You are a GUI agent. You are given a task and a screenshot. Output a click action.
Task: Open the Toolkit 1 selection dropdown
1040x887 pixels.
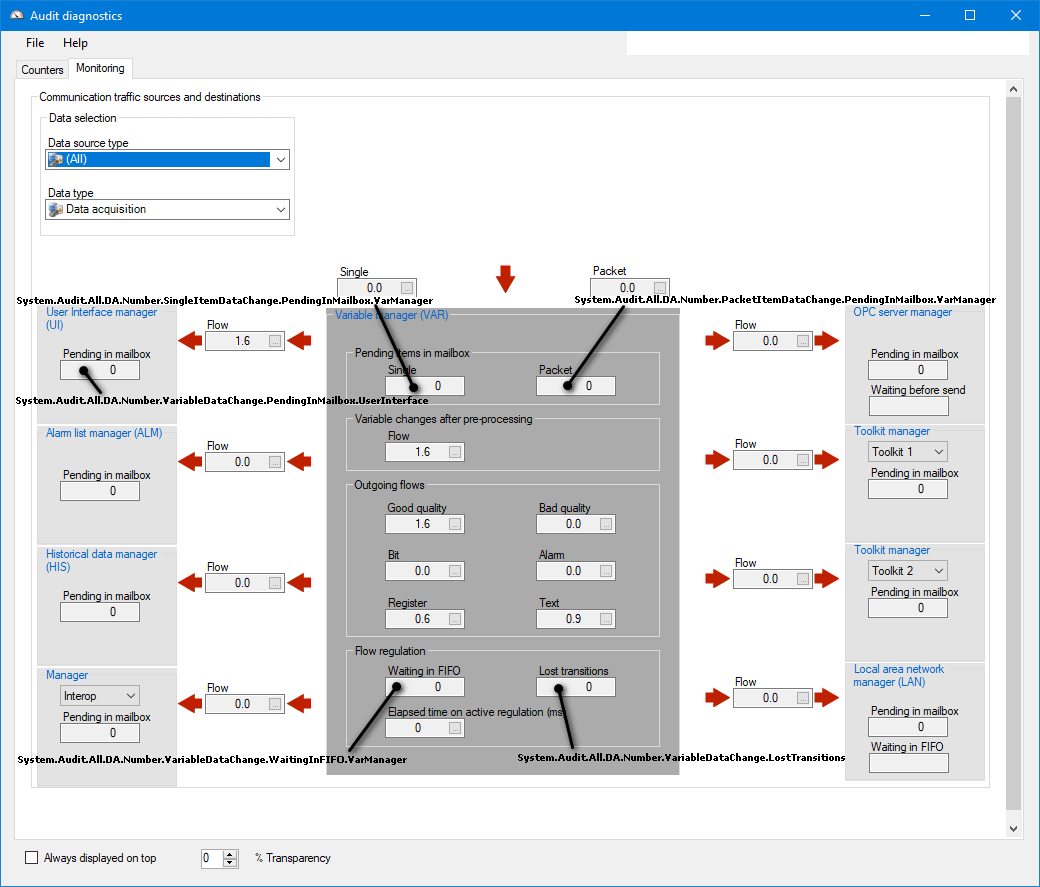pos(940,451)
